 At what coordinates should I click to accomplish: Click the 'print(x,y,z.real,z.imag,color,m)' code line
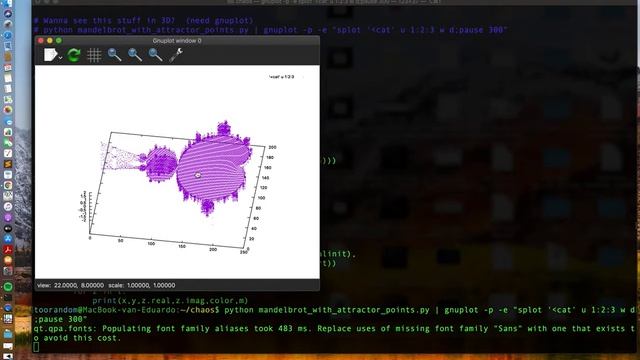tap(170, 300)
